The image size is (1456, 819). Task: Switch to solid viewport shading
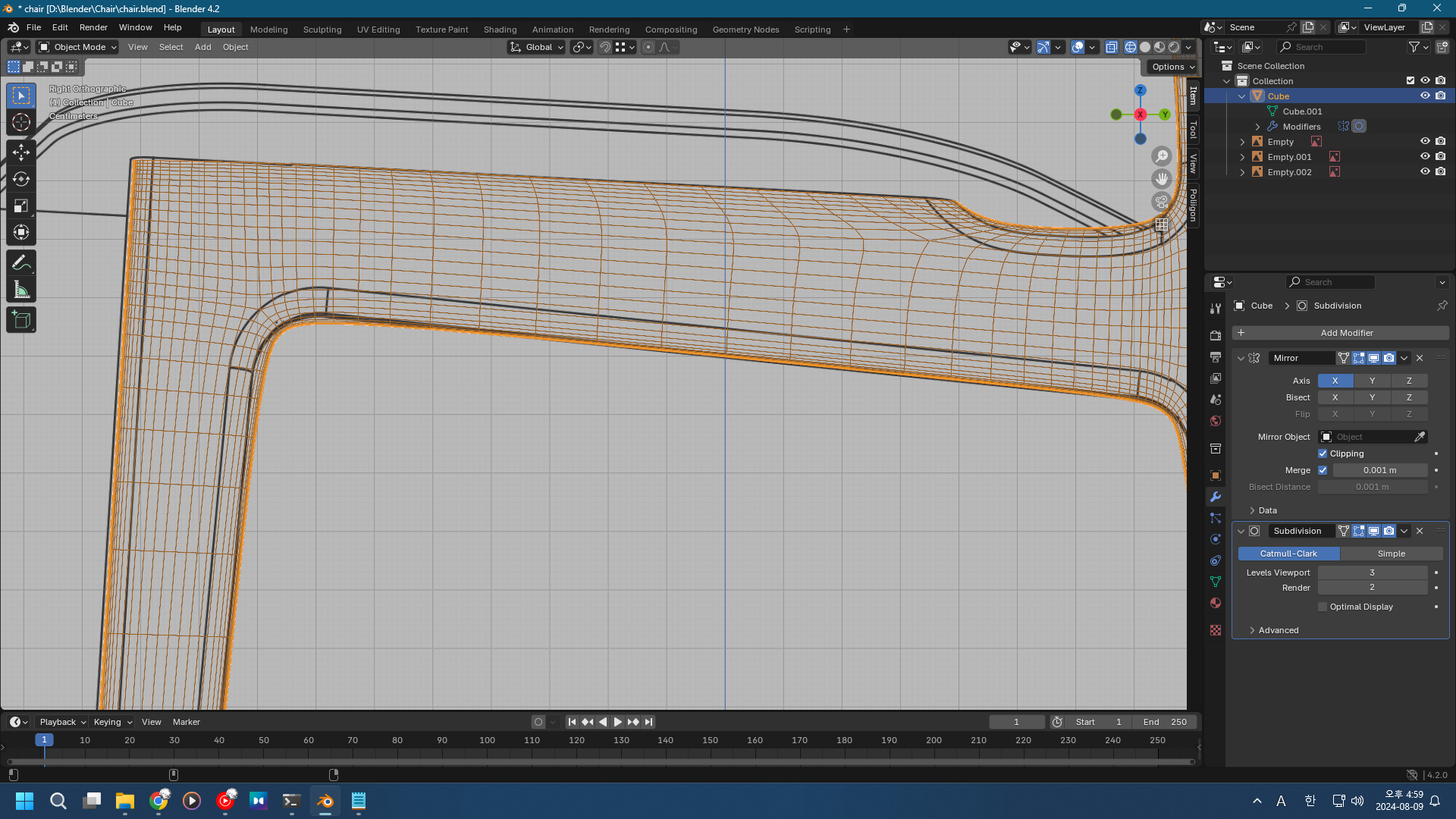(x=1145, y=47)
